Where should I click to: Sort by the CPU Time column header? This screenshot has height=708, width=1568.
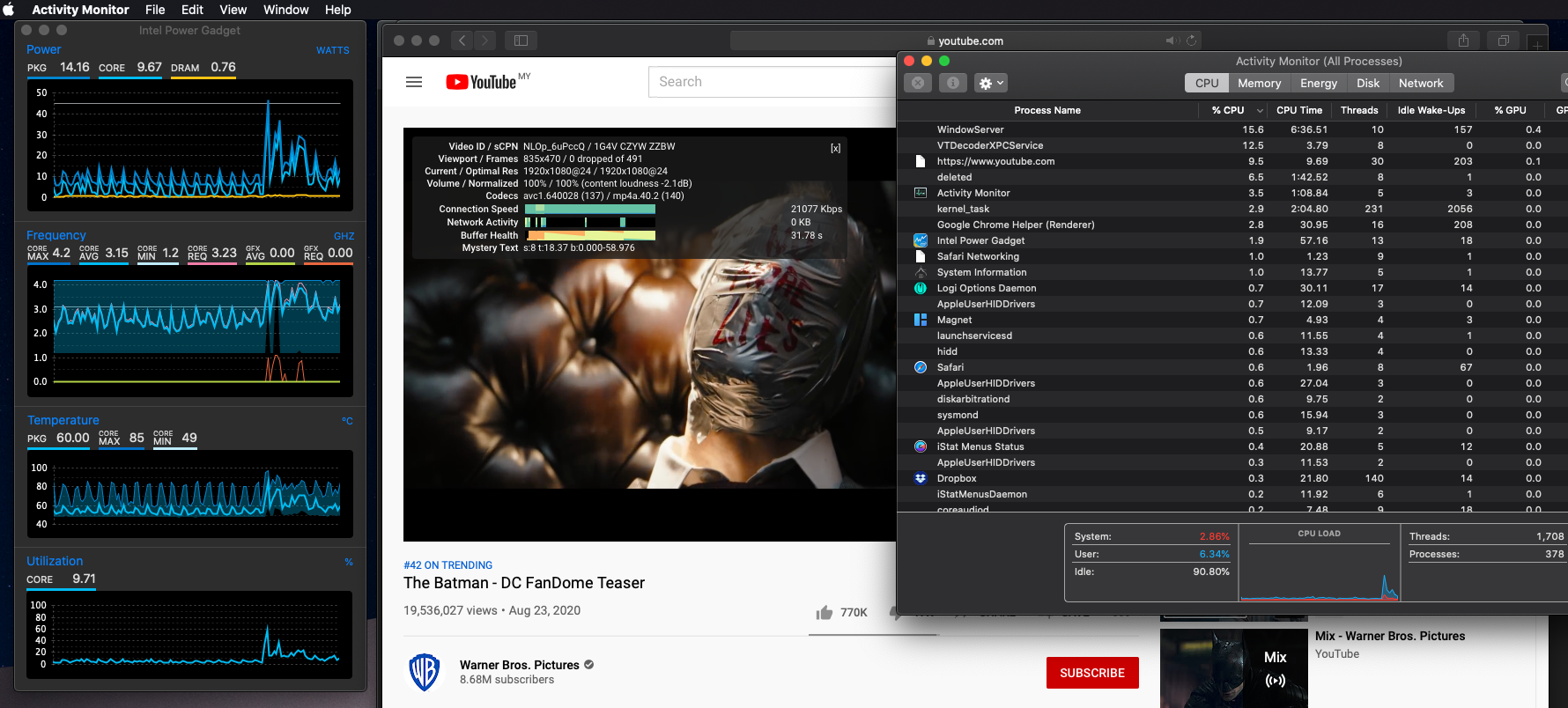(x=1299, y=110)
